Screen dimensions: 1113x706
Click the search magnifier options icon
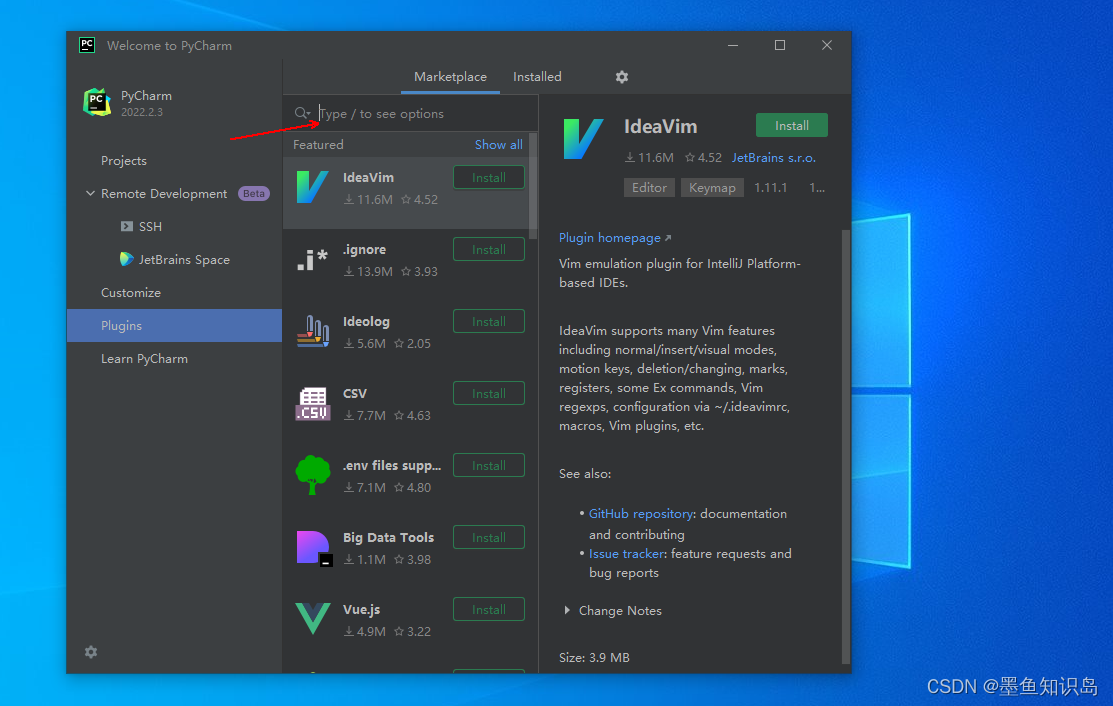[x=302, y=113]
